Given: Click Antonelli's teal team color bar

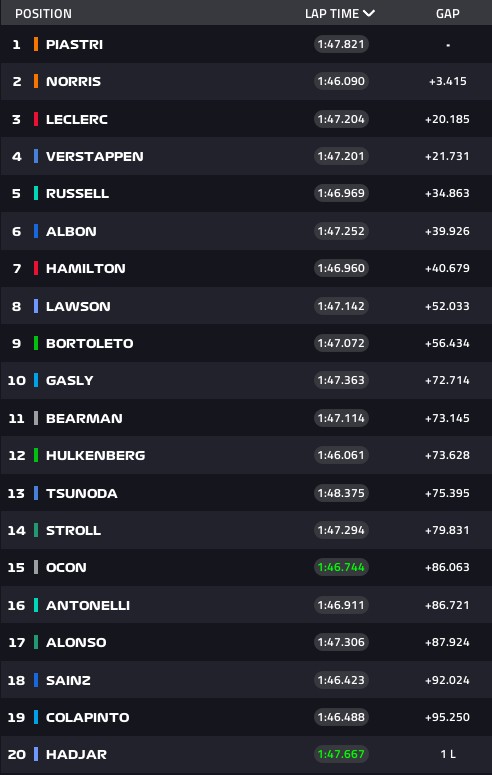Looking at the screenshot, I should pyautogui.click(x=36, y=605).
